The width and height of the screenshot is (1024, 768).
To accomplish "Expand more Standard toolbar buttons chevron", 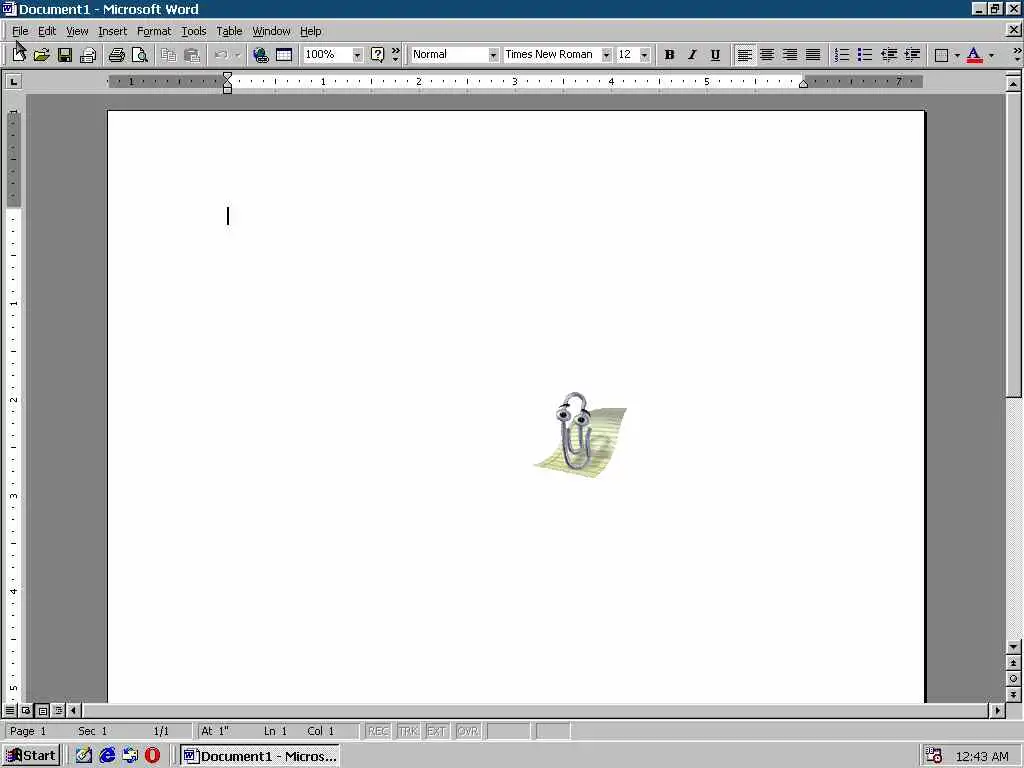I will [395, 55].
